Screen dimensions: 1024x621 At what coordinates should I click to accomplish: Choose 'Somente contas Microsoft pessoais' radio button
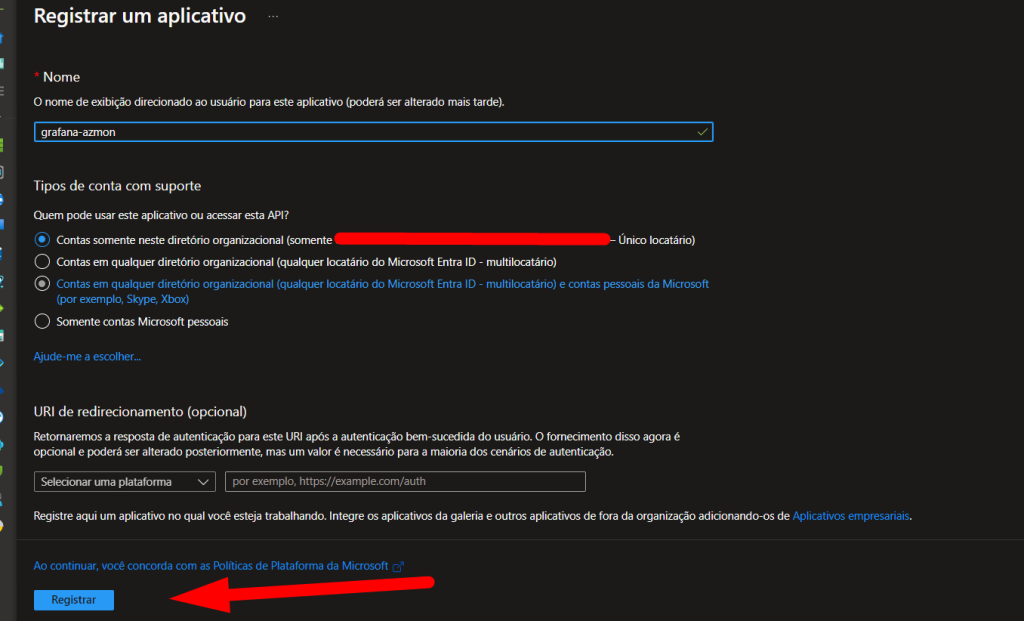coord(42,322)
